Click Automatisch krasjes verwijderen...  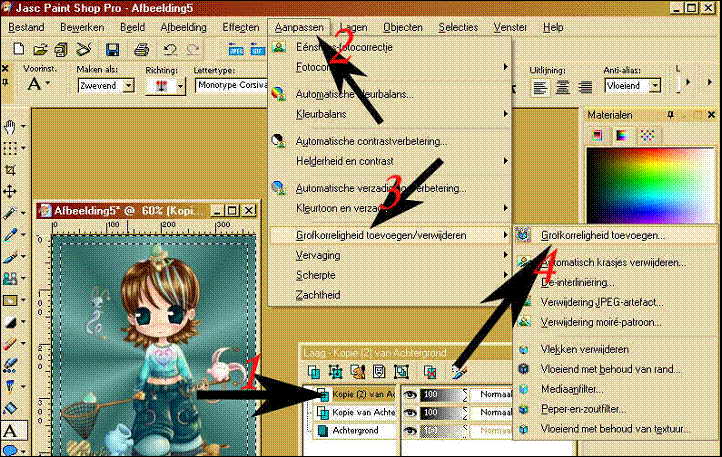click(x=614, y=263)
